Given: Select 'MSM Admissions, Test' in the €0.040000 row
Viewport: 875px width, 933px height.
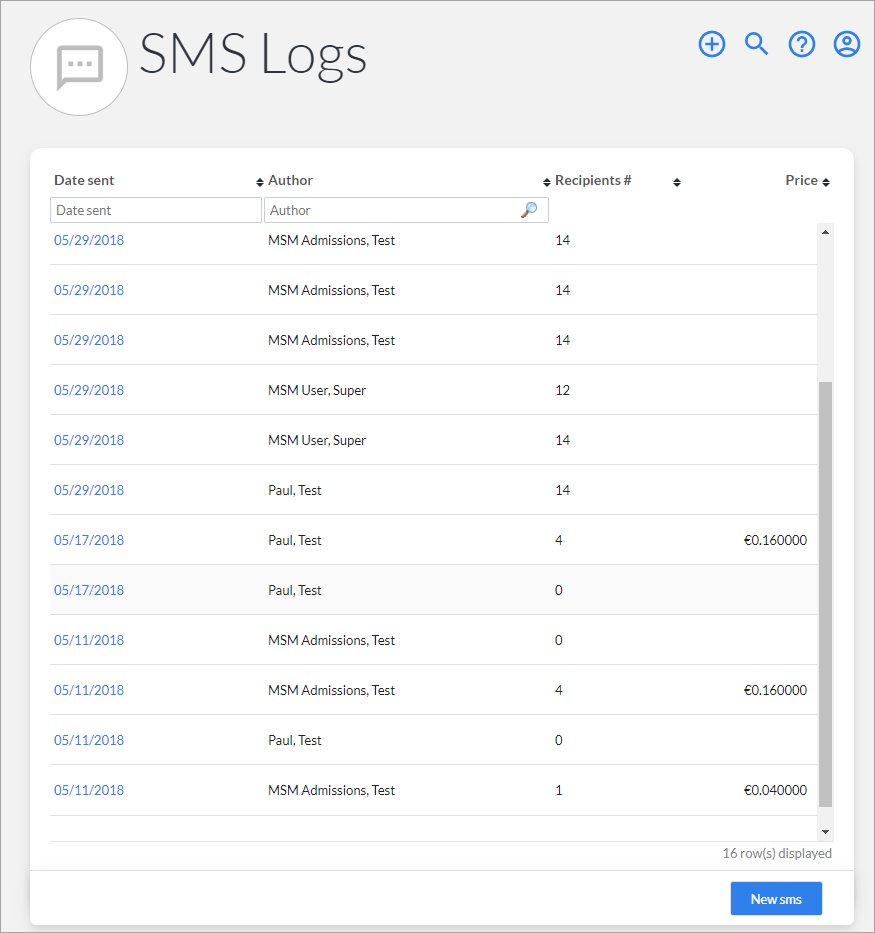Looking at the screenshot, I should [x=331, y=790].
